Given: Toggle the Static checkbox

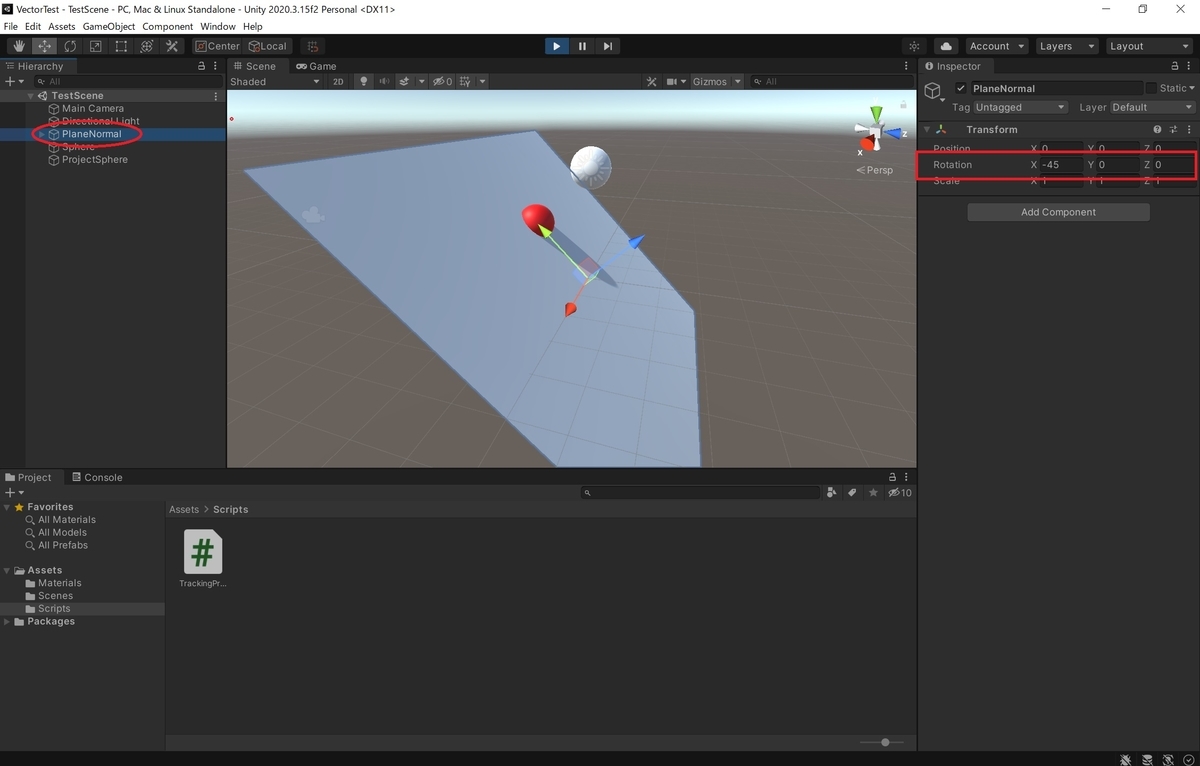Looking at the screenshot, I should (x=1150, y=88).
